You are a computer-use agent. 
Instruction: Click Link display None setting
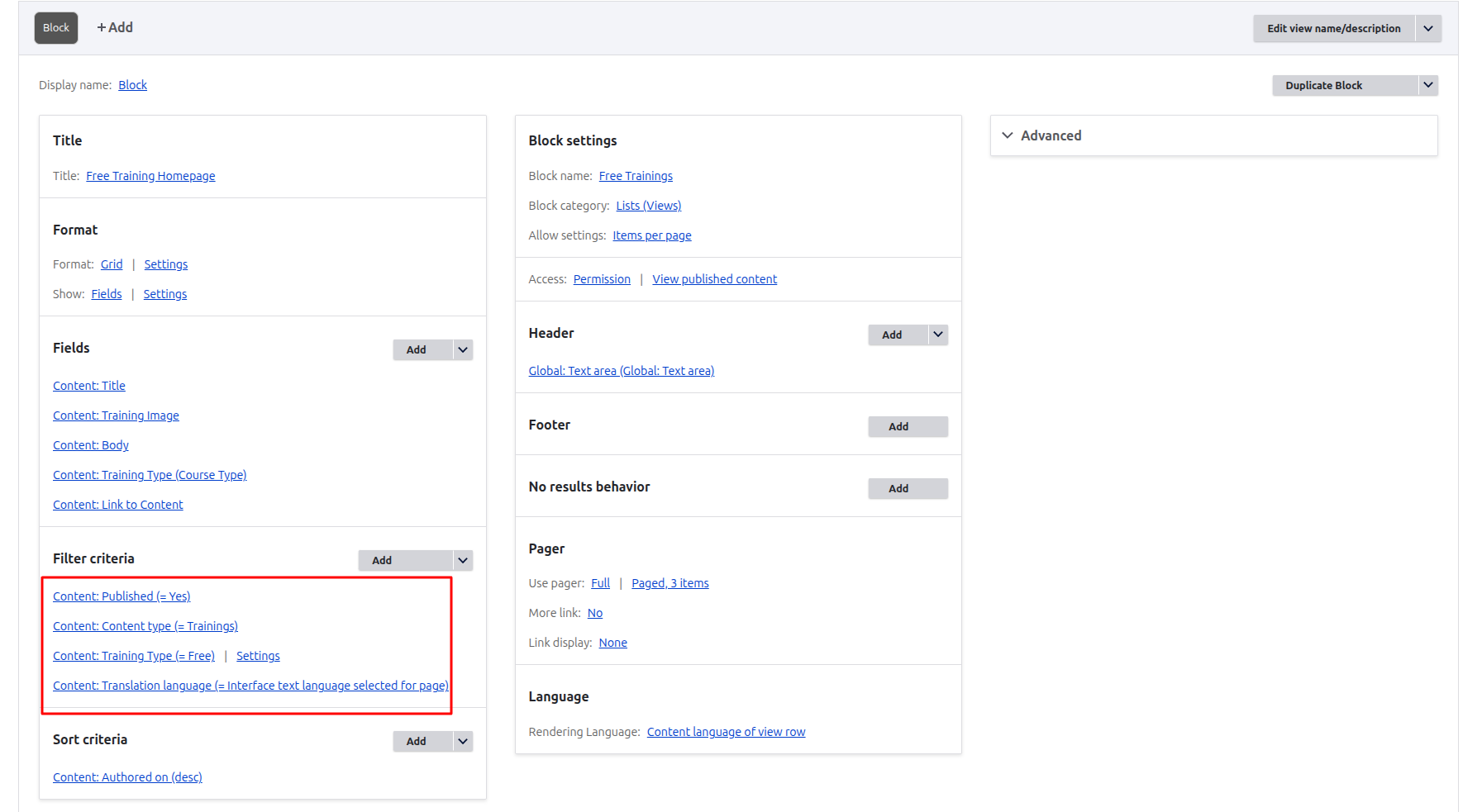tap(613, 643)
